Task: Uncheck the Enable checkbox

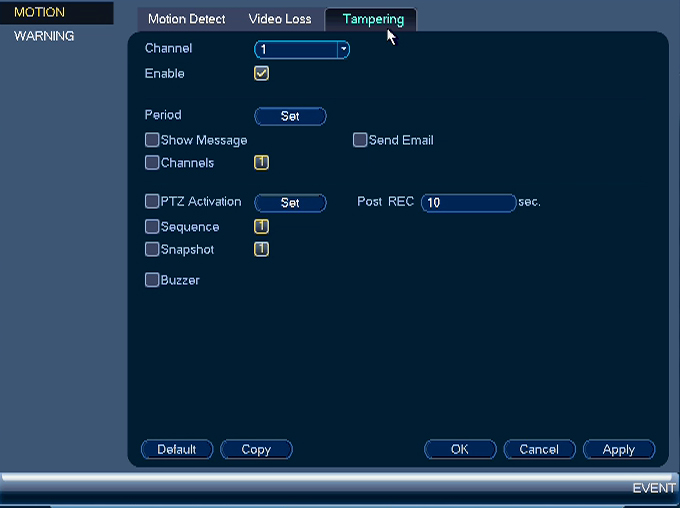Action: coord(261,73)
